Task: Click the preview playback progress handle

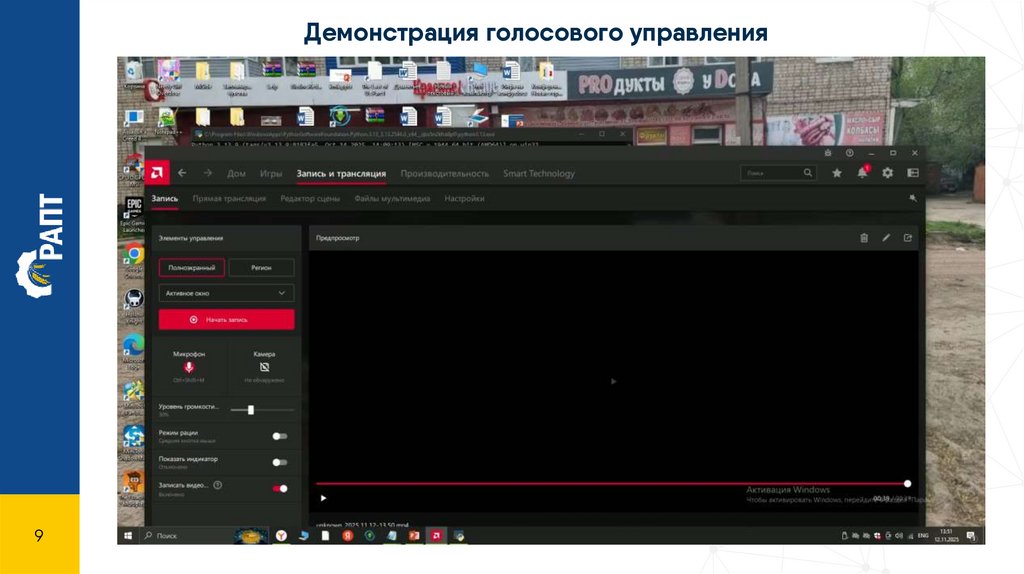Action: [907, 484]
